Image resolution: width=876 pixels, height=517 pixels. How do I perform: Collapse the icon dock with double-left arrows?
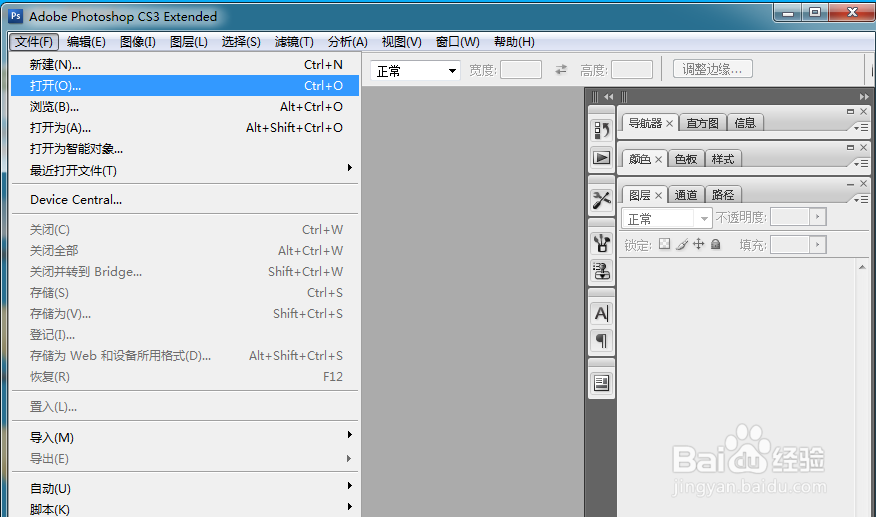608,97
